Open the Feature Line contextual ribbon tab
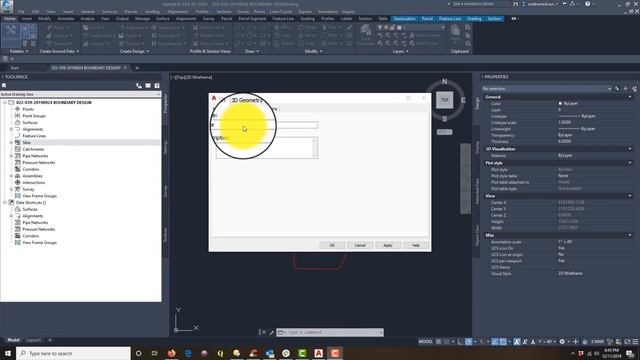Viewport: 640px width, 360px height. point(450,19)
